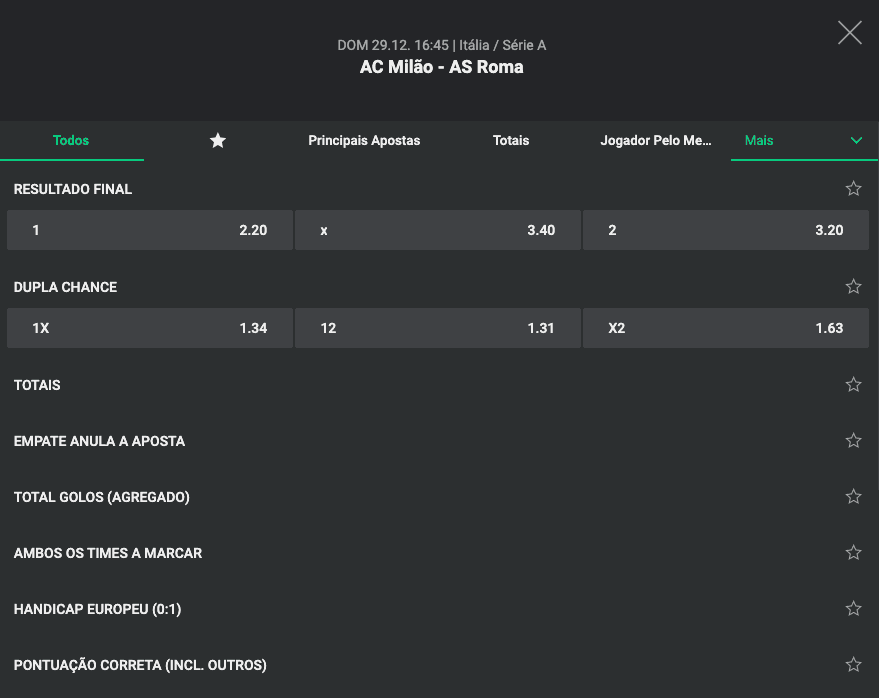Viewport: 879px width, 698px height.
Task: Bet on home win at 2.20
Action: [150, 230]
